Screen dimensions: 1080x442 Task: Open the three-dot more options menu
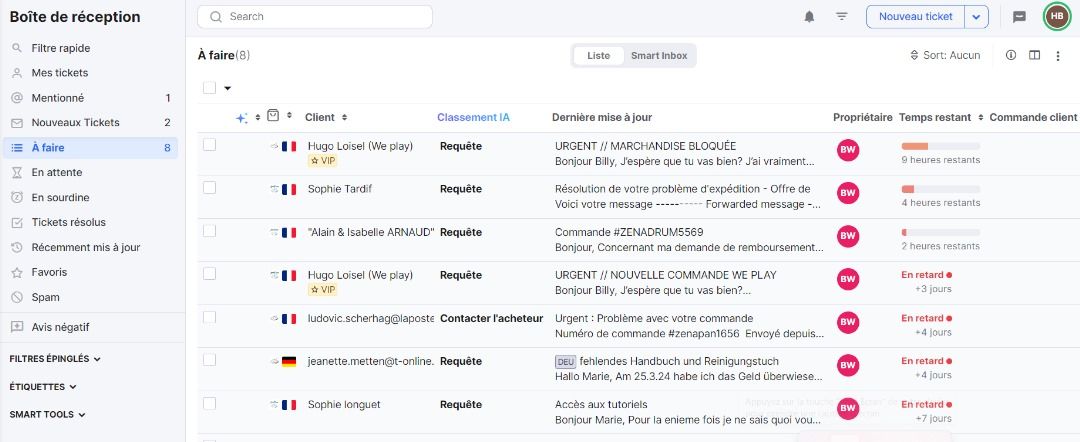[1058, 56]
